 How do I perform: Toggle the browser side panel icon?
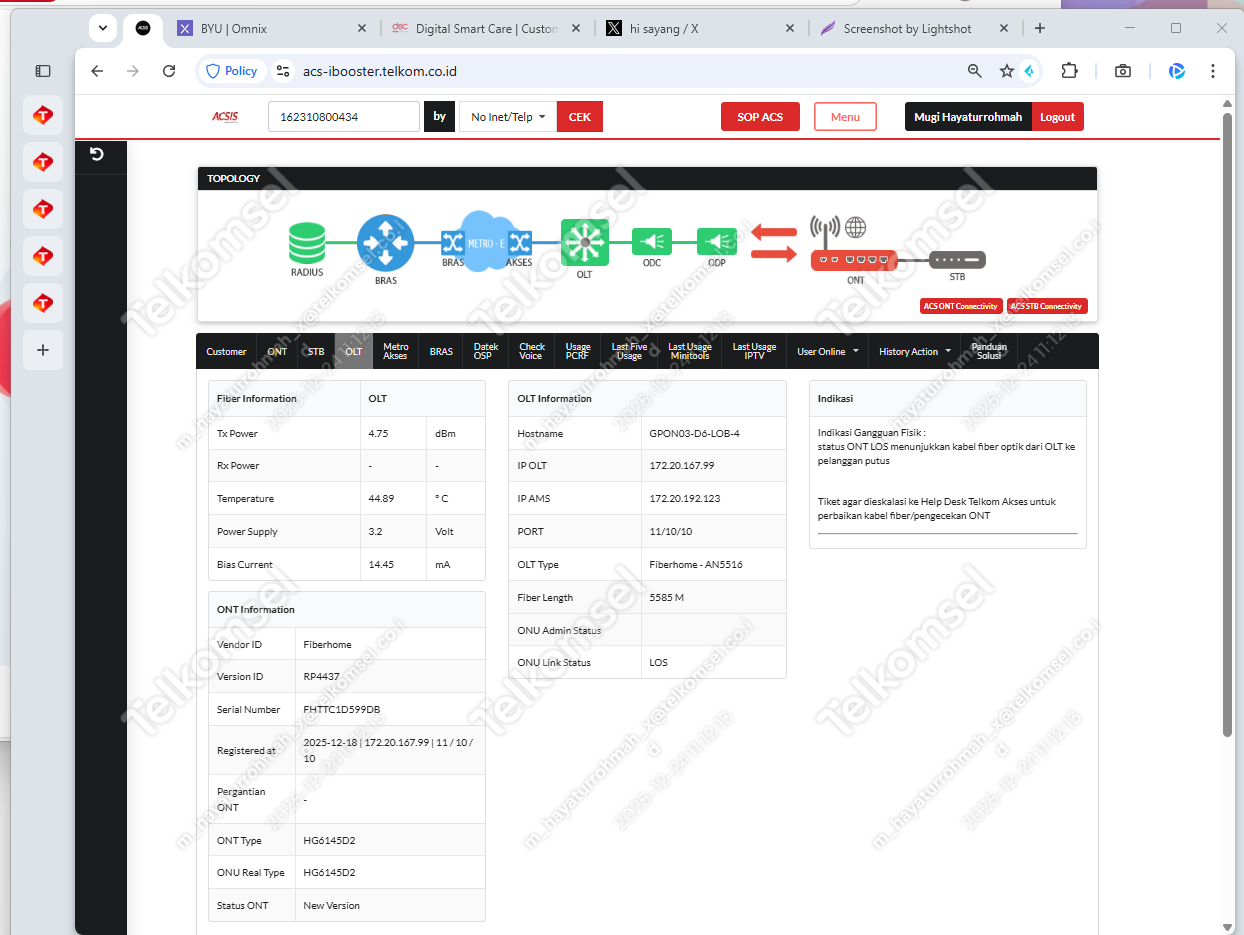click(x=43, y=71)
